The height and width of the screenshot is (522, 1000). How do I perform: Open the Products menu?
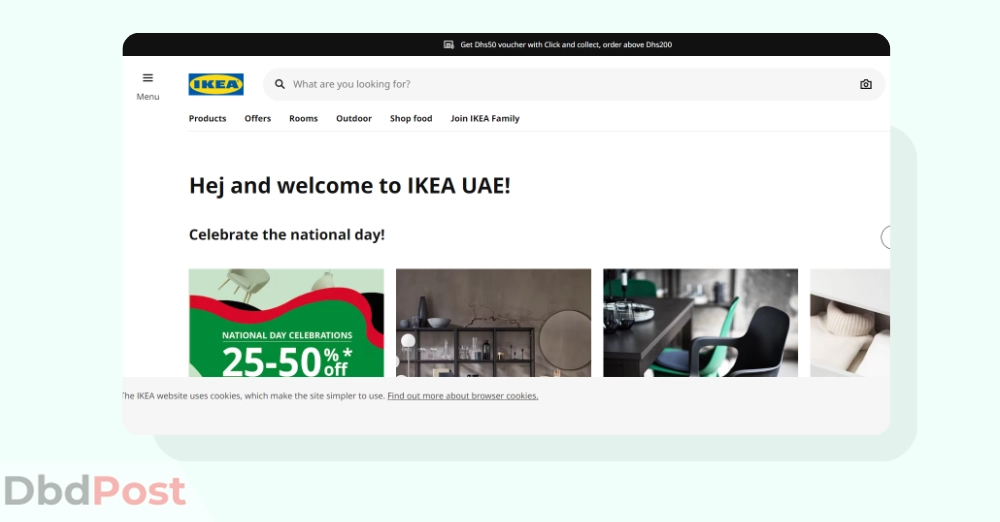pos(207,119)
